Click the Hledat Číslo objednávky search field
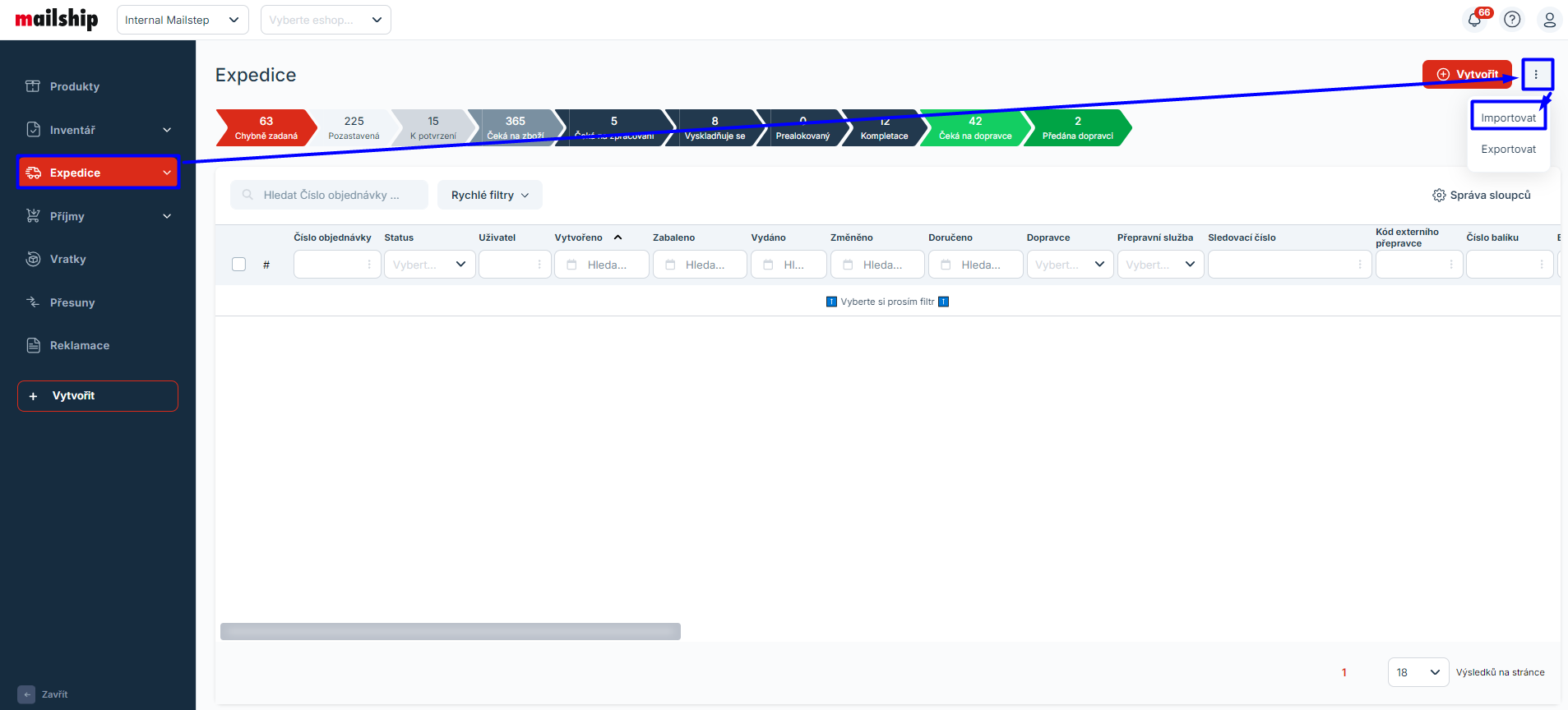This screenshot has height=710, width=1568. click(330, 196)
